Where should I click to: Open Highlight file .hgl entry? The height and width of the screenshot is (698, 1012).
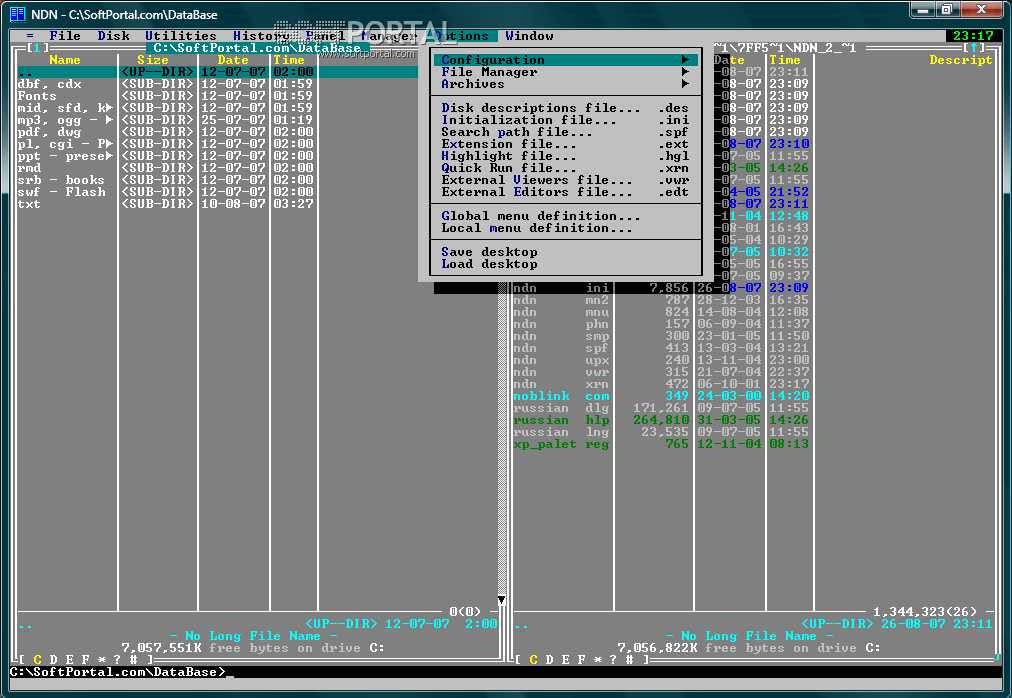coord(565,156)
